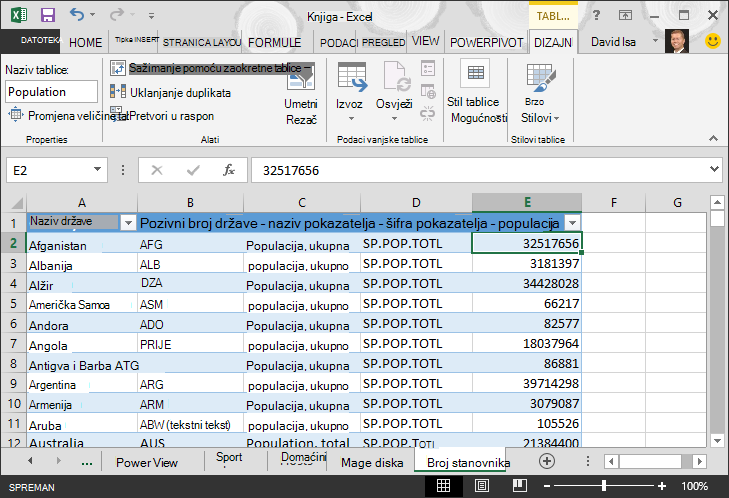Click Promjena veličine tablice resize button
The image size is (729, 498).
click(65, 116)
